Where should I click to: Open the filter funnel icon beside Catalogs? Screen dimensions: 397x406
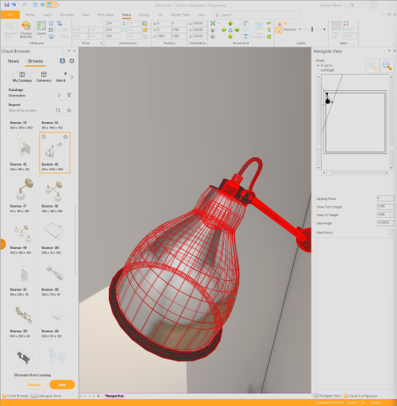[69, 95]
